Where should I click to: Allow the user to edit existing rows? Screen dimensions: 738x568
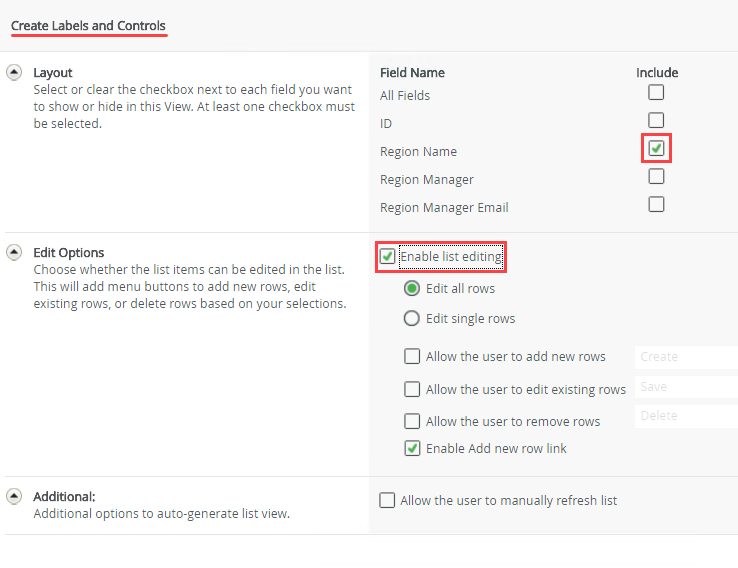point(412,389)
